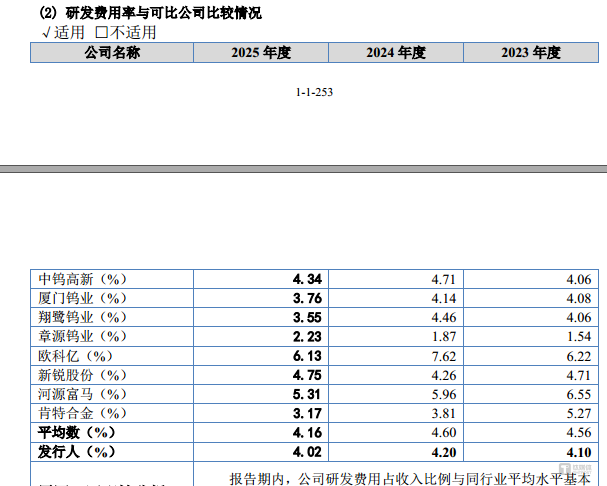
Task: Click 厦门钨业 2025 value 3.76
Action: pyautogui.click(x=307, y=298)
